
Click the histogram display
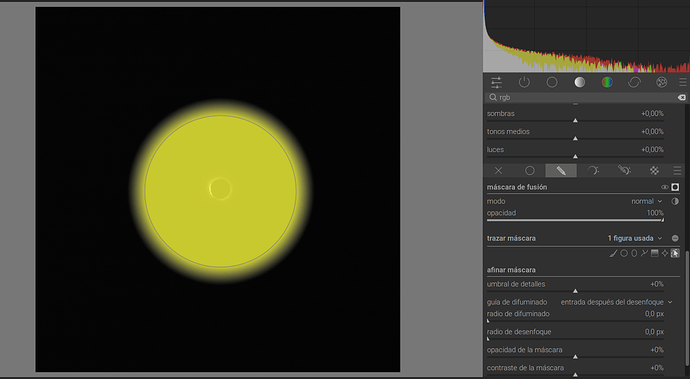tap(587, 36)
